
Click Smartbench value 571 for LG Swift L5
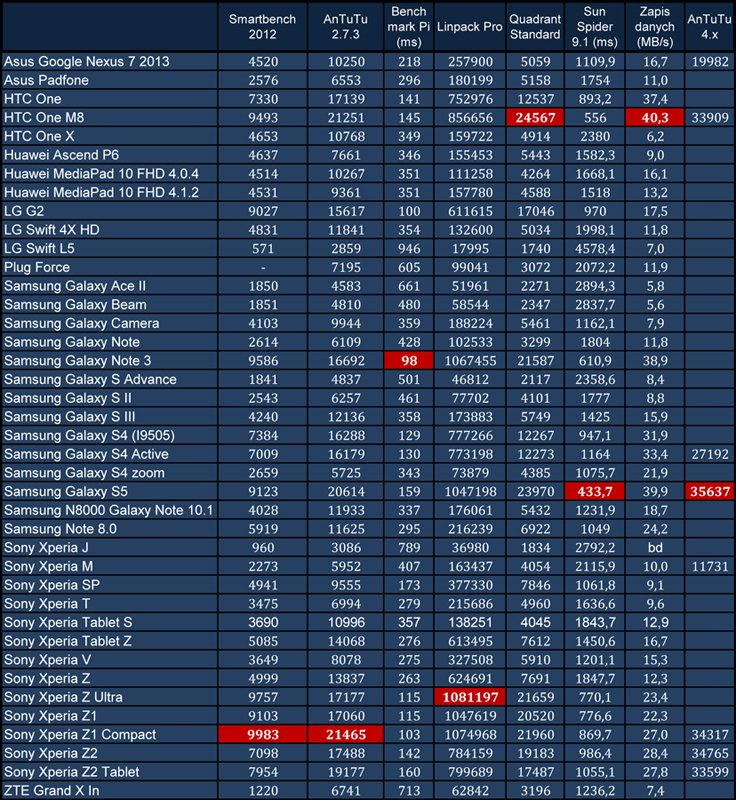click(263, 248)
